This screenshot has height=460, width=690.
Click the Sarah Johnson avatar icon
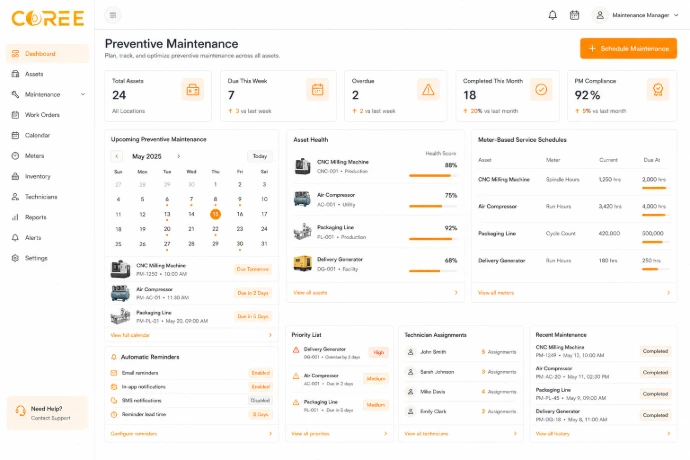[410, 372]
